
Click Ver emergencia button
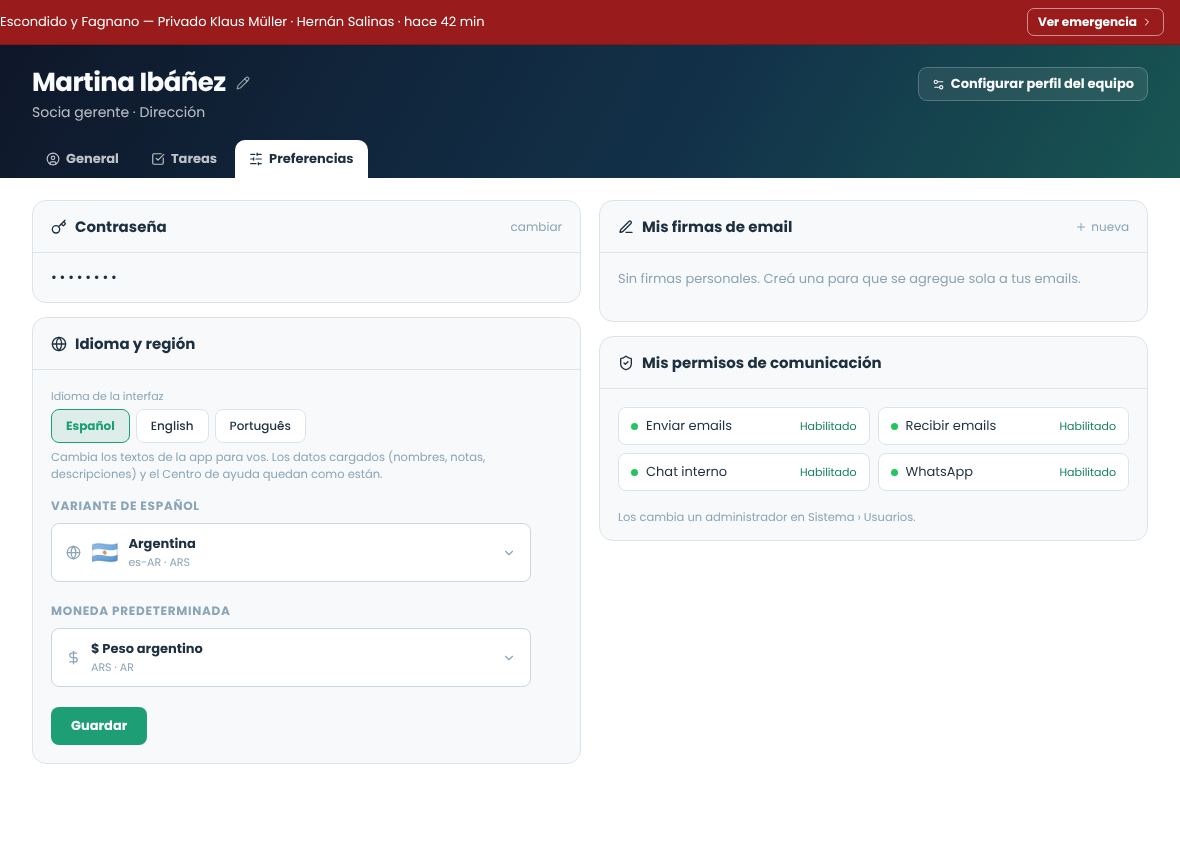coord(1095,22)
